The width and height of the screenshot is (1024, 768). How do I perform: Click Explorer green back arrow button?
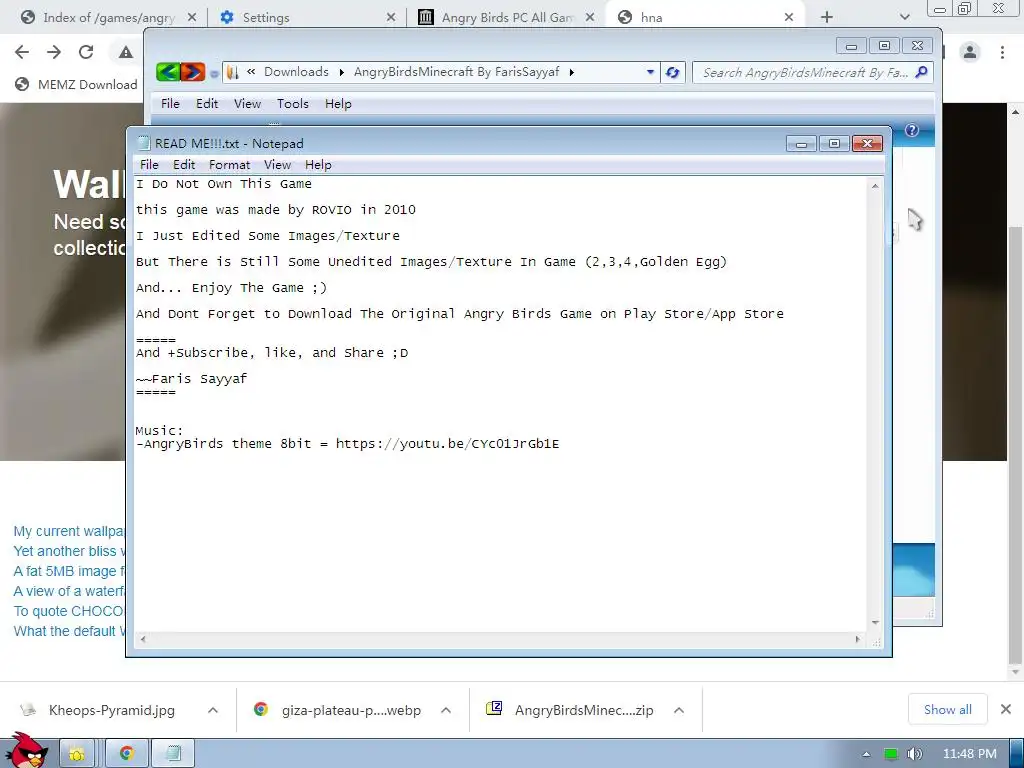[x=168, y=72]
